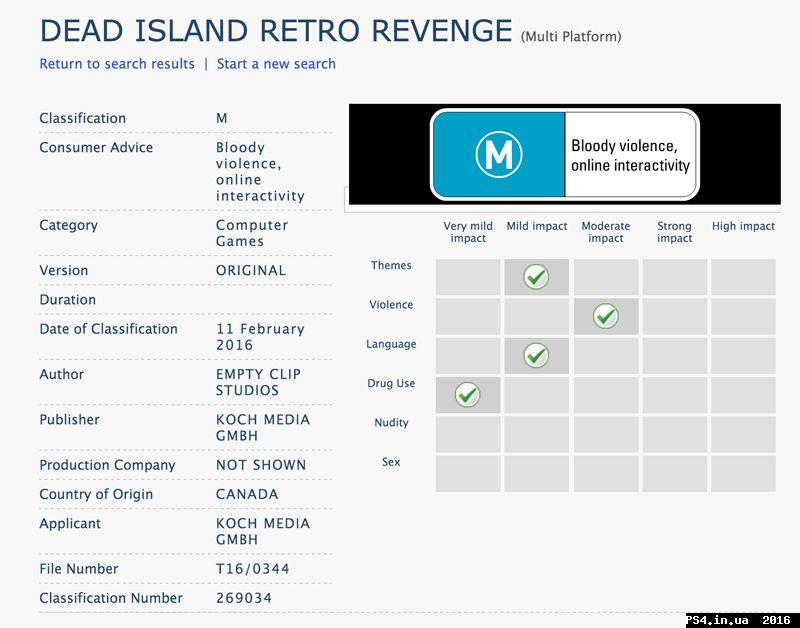This screenshot has width=800, height=628.
Task: Click the Bloody violence rating banner text
Action: (x=630, y=155)
